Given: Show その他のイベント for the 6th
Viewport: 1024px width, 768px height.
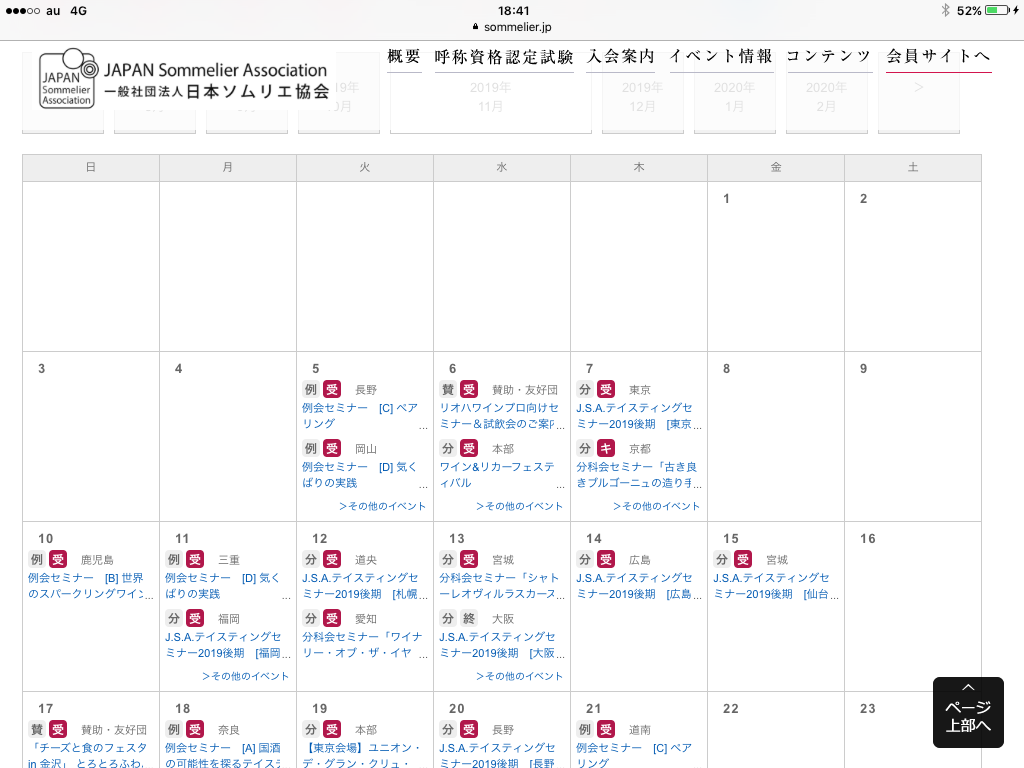Looking at the screenshot, I should (519, 506).
